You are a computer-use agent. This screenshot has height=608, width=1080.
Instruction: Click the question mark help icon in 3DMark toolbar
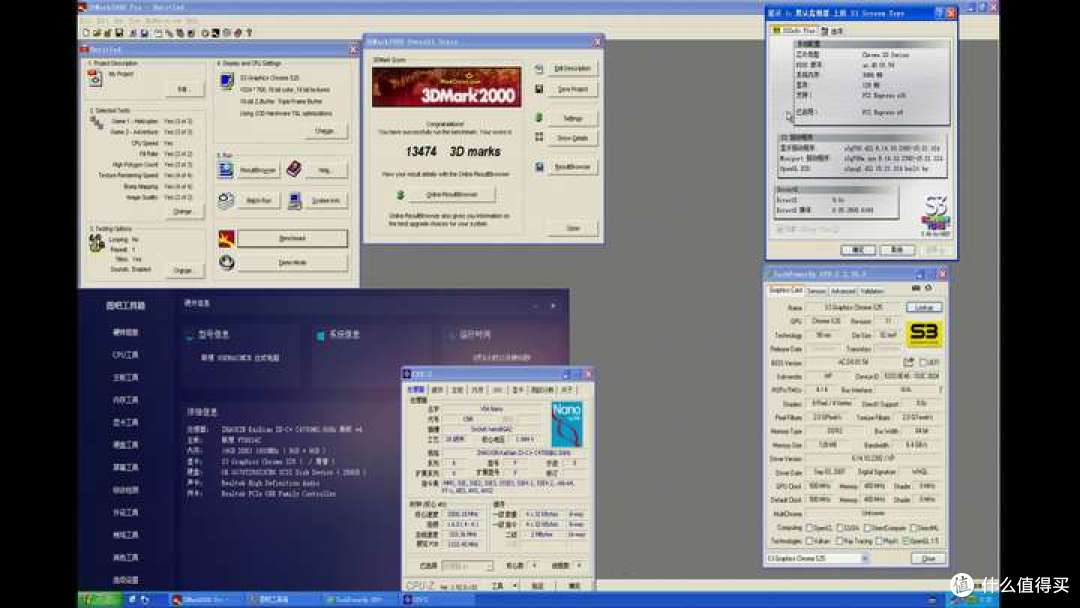pos(249,32)
